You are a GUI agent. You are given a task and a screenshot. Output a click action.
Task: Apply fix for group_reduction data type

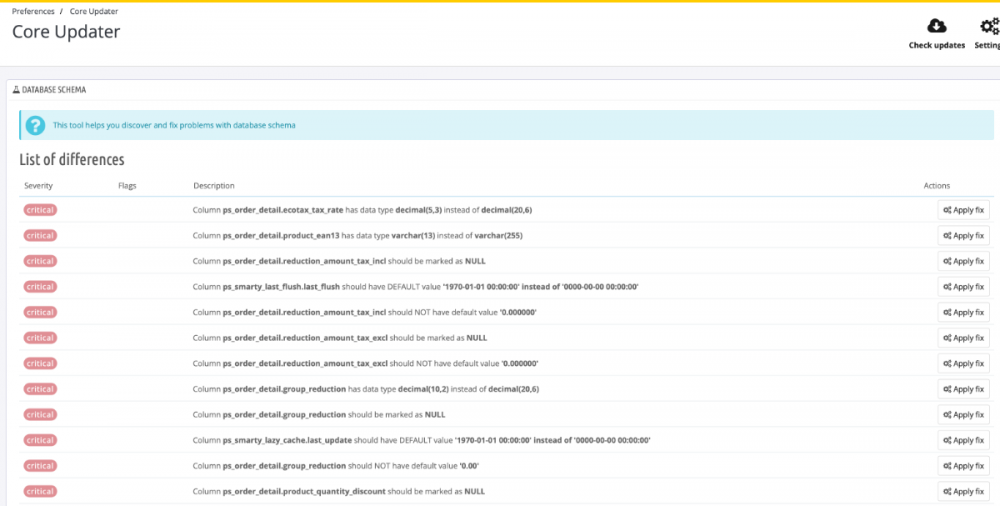pos(963,389)
